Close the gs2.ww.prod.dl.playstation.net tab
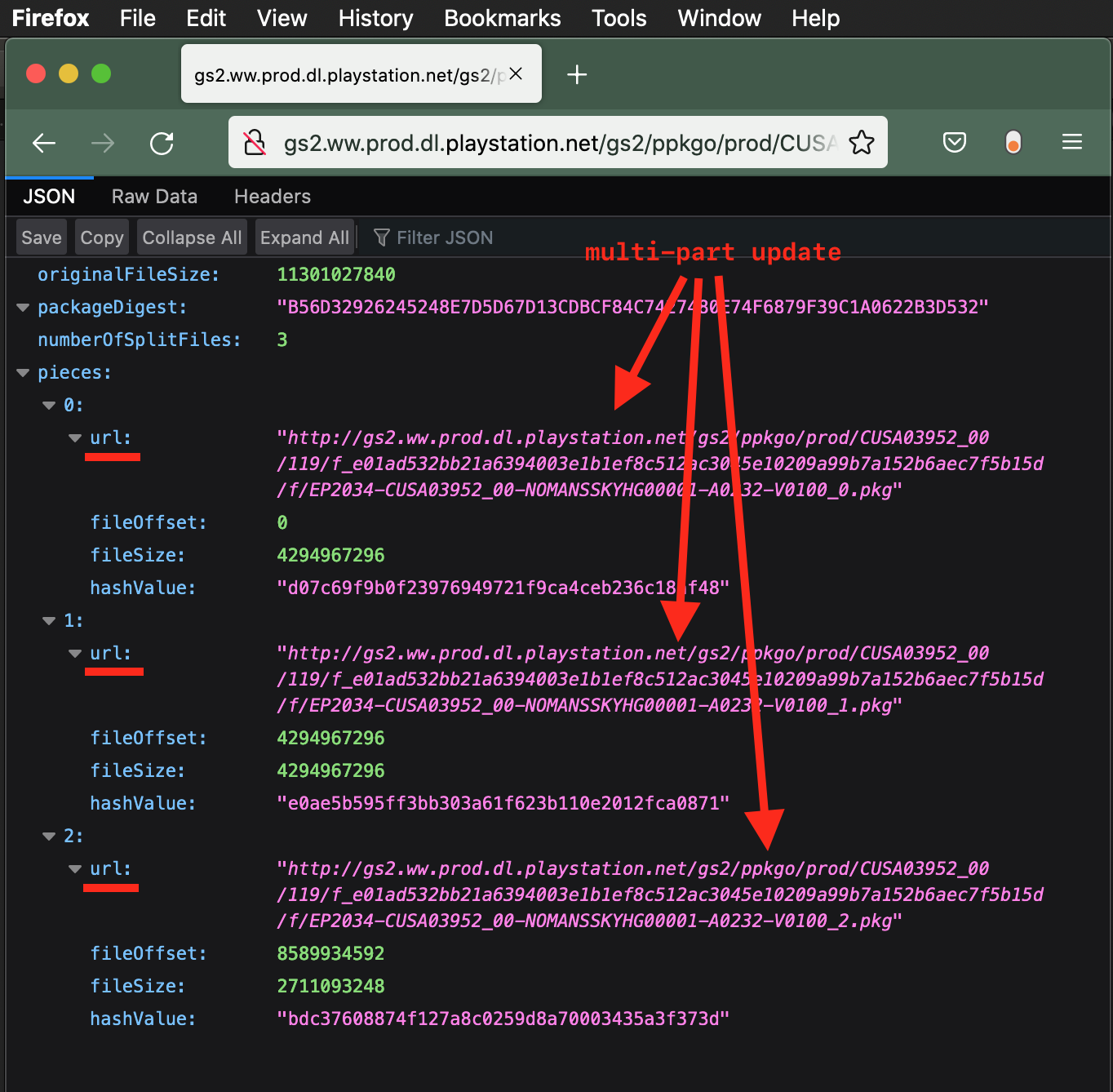 point(516,74)
